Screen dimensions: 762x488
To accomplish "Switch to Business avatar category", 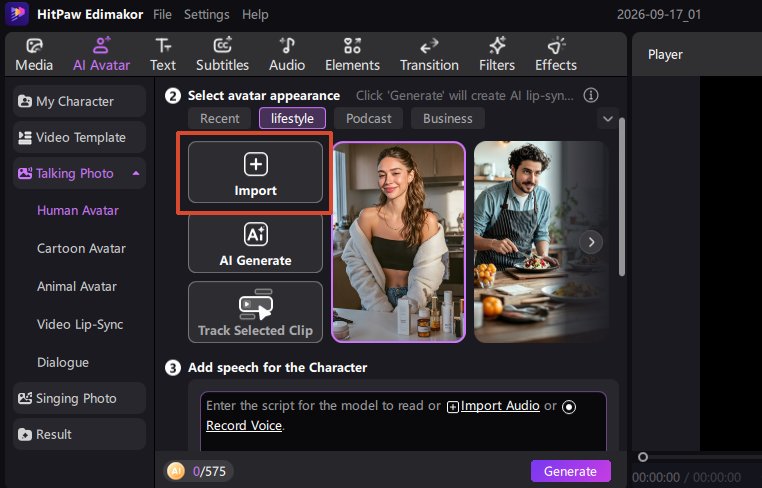I will pyautogui.click(x=448, y=119).
